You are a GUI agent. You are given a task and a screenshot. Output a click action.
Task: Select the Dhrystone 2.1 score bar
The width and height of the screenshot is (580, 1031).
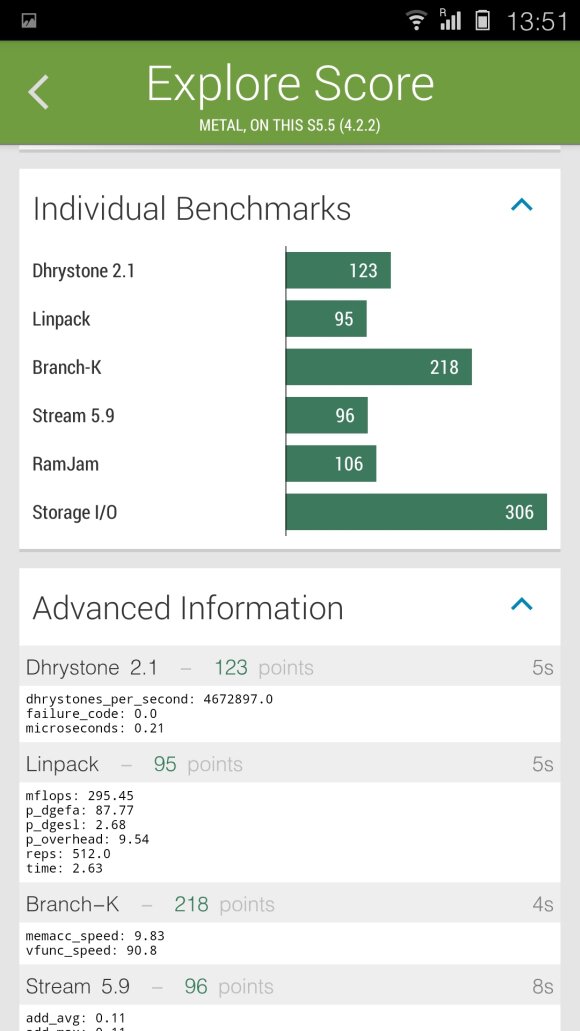[x=338, y=270]
